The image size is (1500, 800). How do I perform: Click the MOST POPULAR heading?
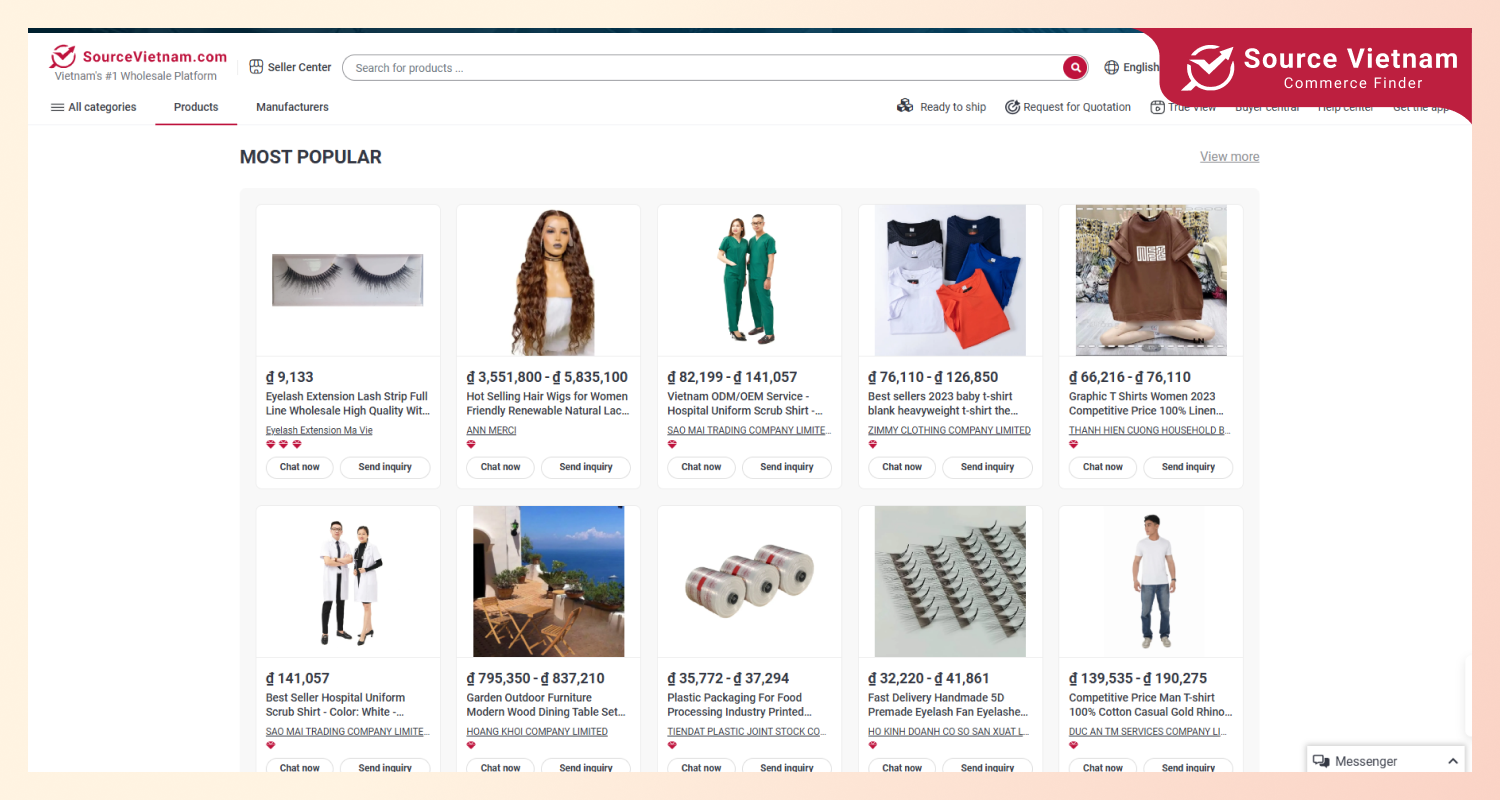pyautogui.click(x=311, y=157)
